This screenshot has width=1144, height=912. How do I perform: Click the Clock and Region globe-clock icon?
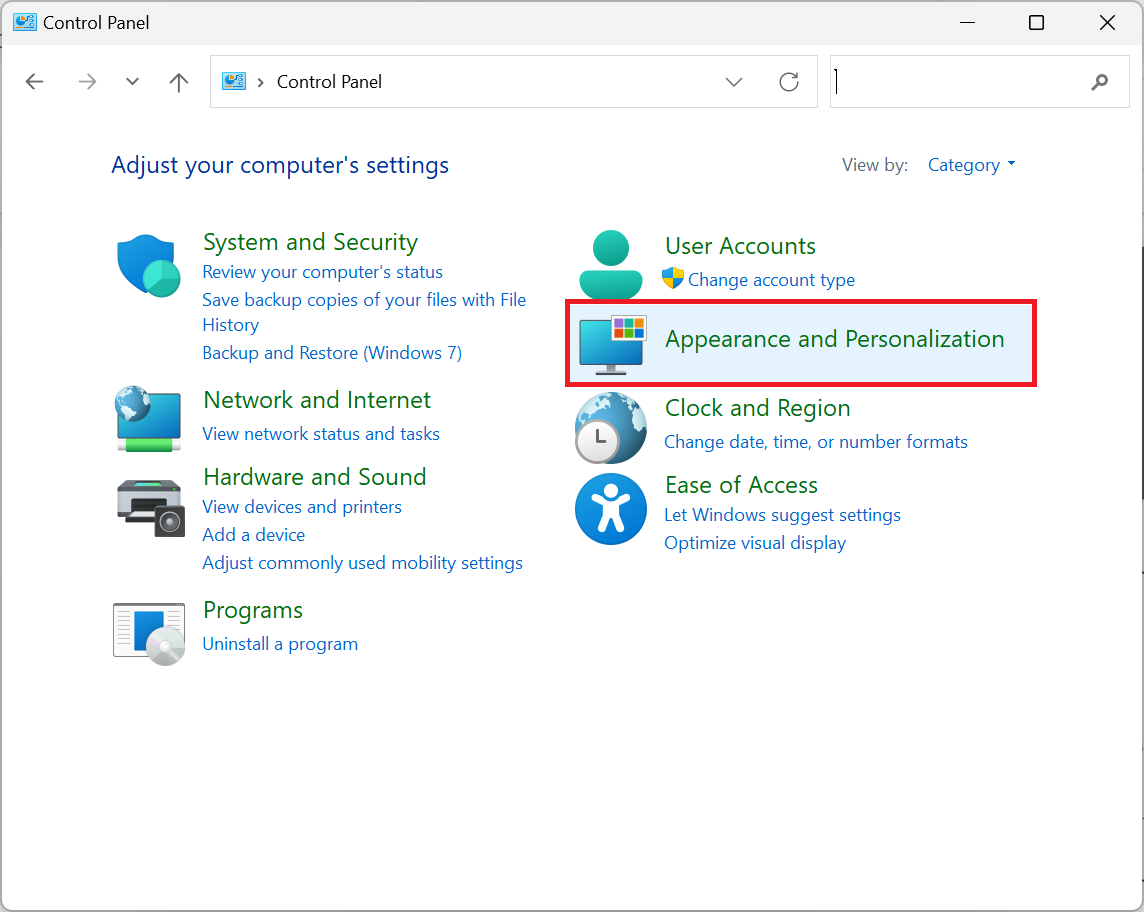pyautogui.click(x=611, y=428)
